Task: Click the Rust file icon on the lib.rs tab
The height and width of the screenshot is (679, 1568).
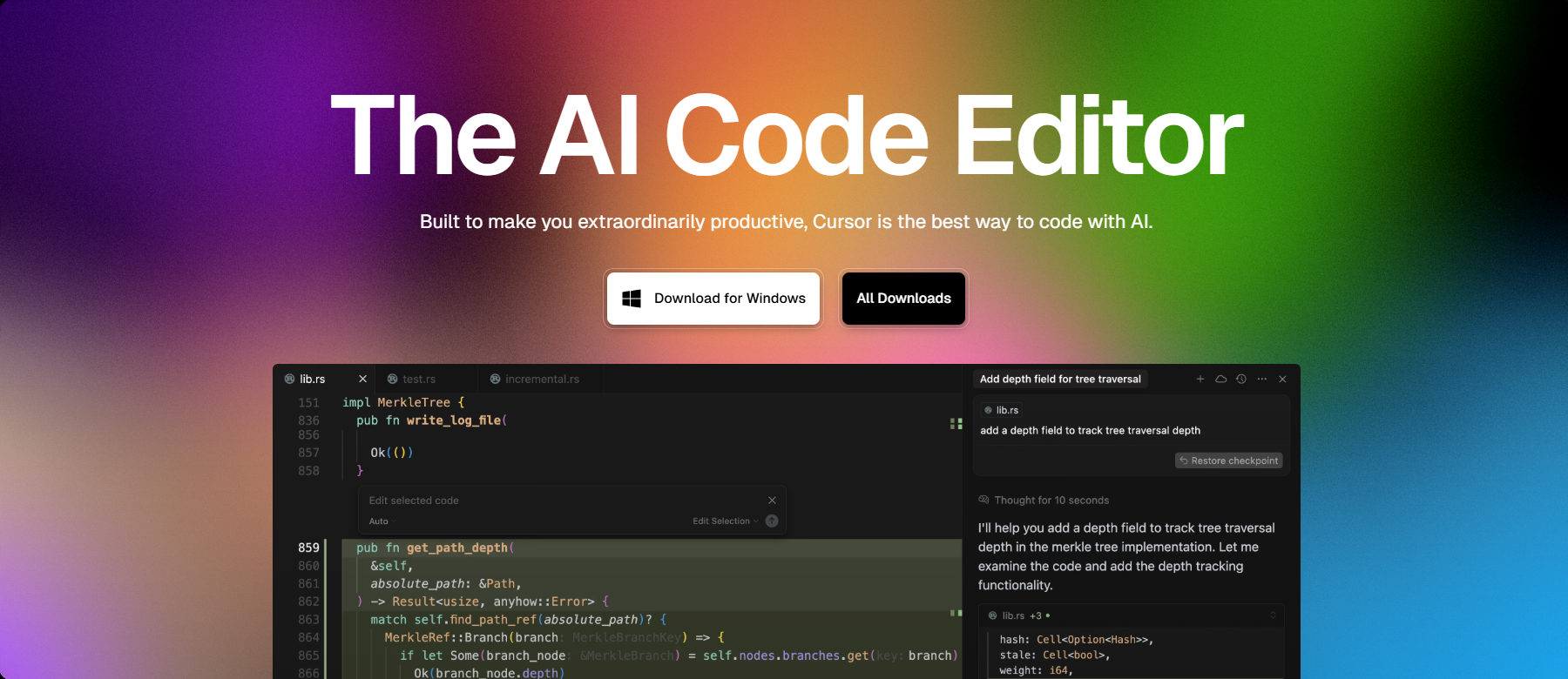Action: 290,379
